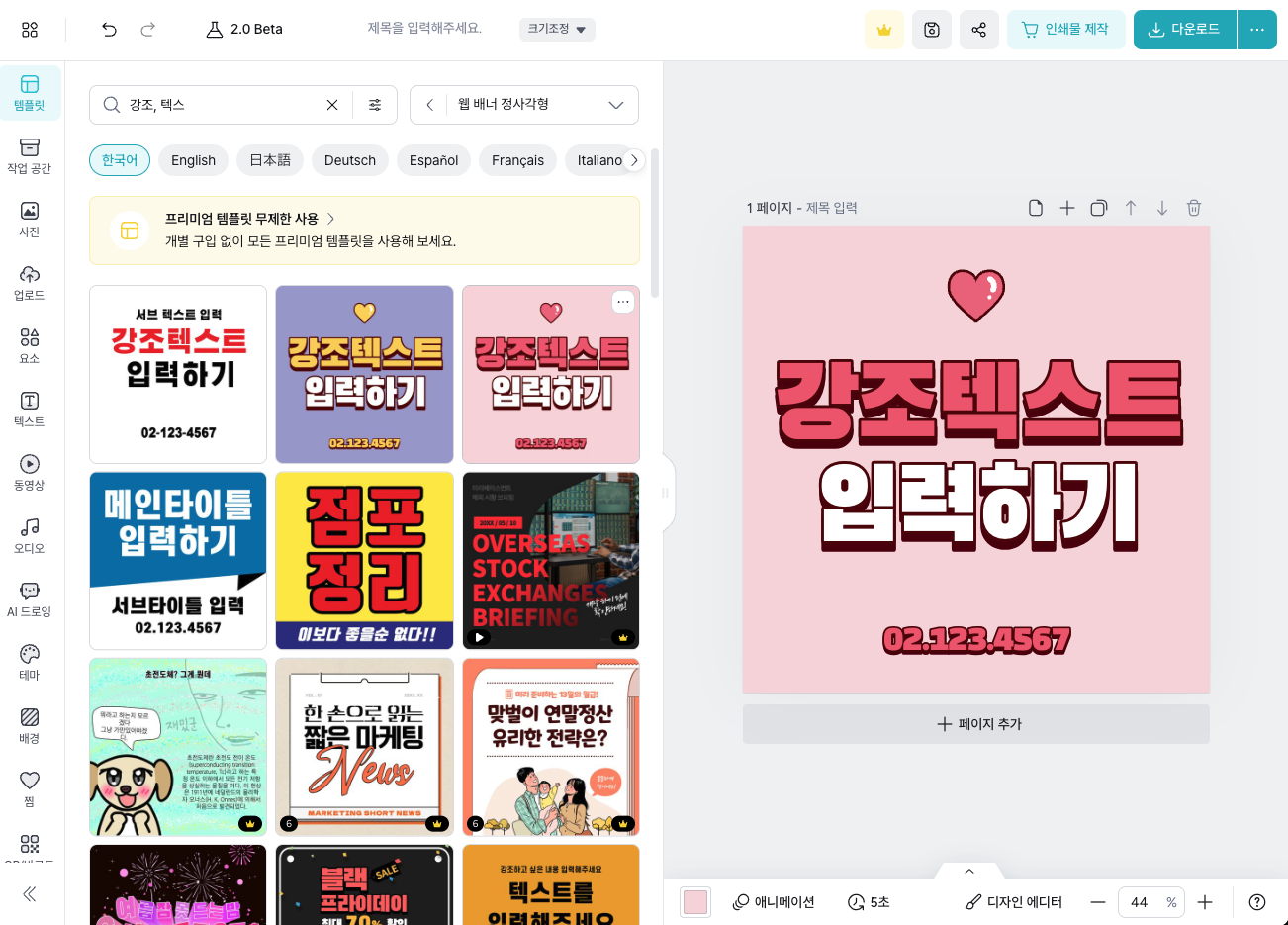Screen dimensions: 1288x925
Task: Click the title input field
Action: [x=424, y=29]
